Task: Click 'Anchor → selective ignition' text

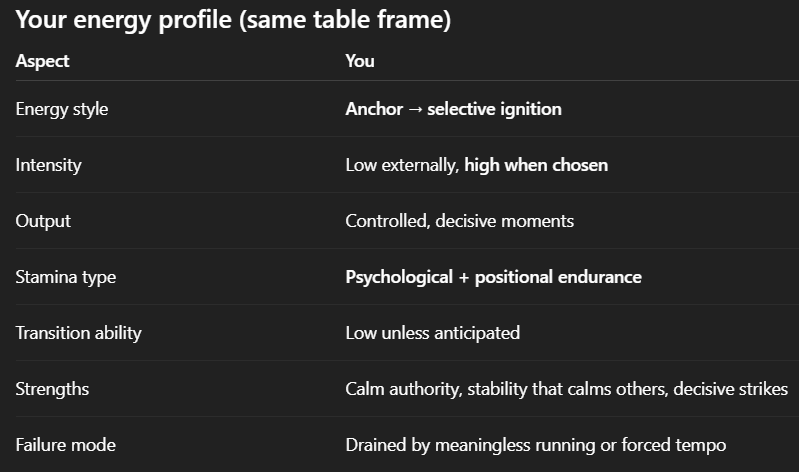Action: pos(454,109)
